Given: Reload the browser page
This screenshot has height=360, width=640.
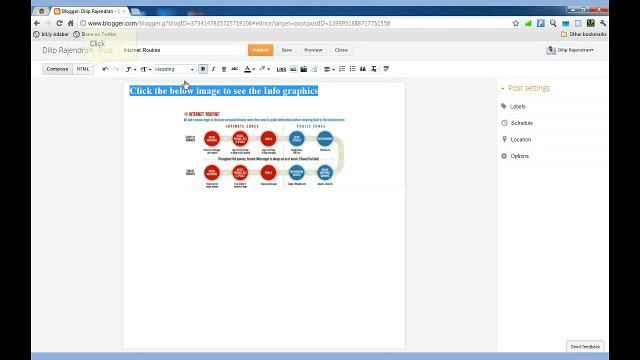Looking at the screenshot, I should 60,23.
